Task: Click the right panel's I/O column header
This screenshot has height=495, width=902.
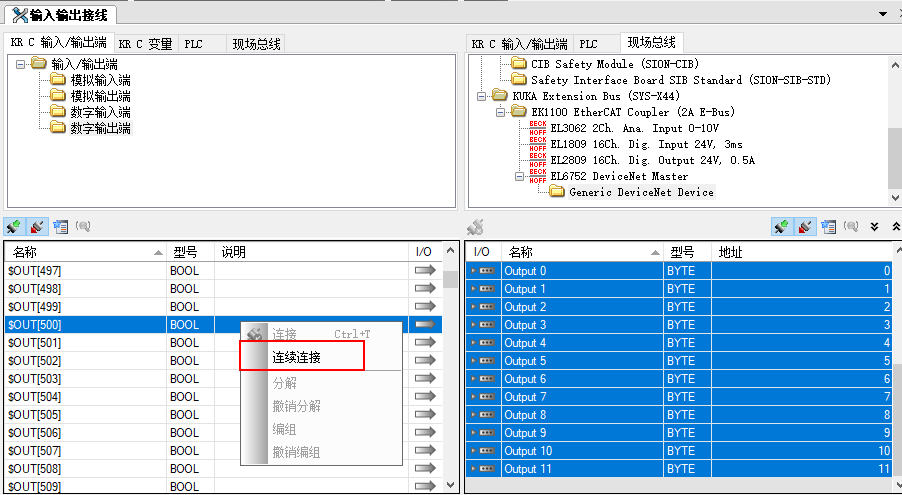Action: coord(483,252)
